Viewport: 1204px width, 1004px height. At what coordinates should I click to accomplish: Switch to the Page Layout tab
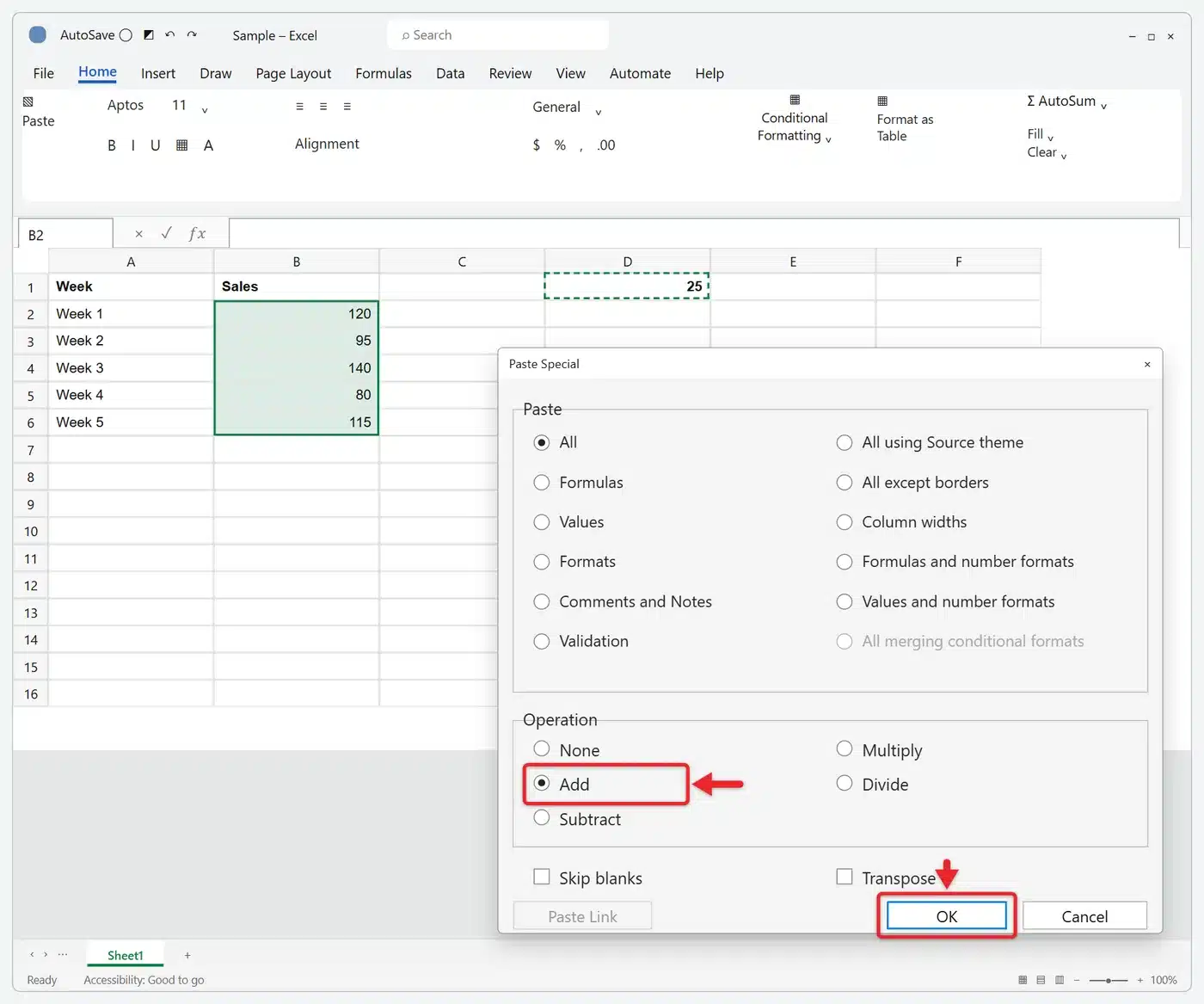point(293,74)
